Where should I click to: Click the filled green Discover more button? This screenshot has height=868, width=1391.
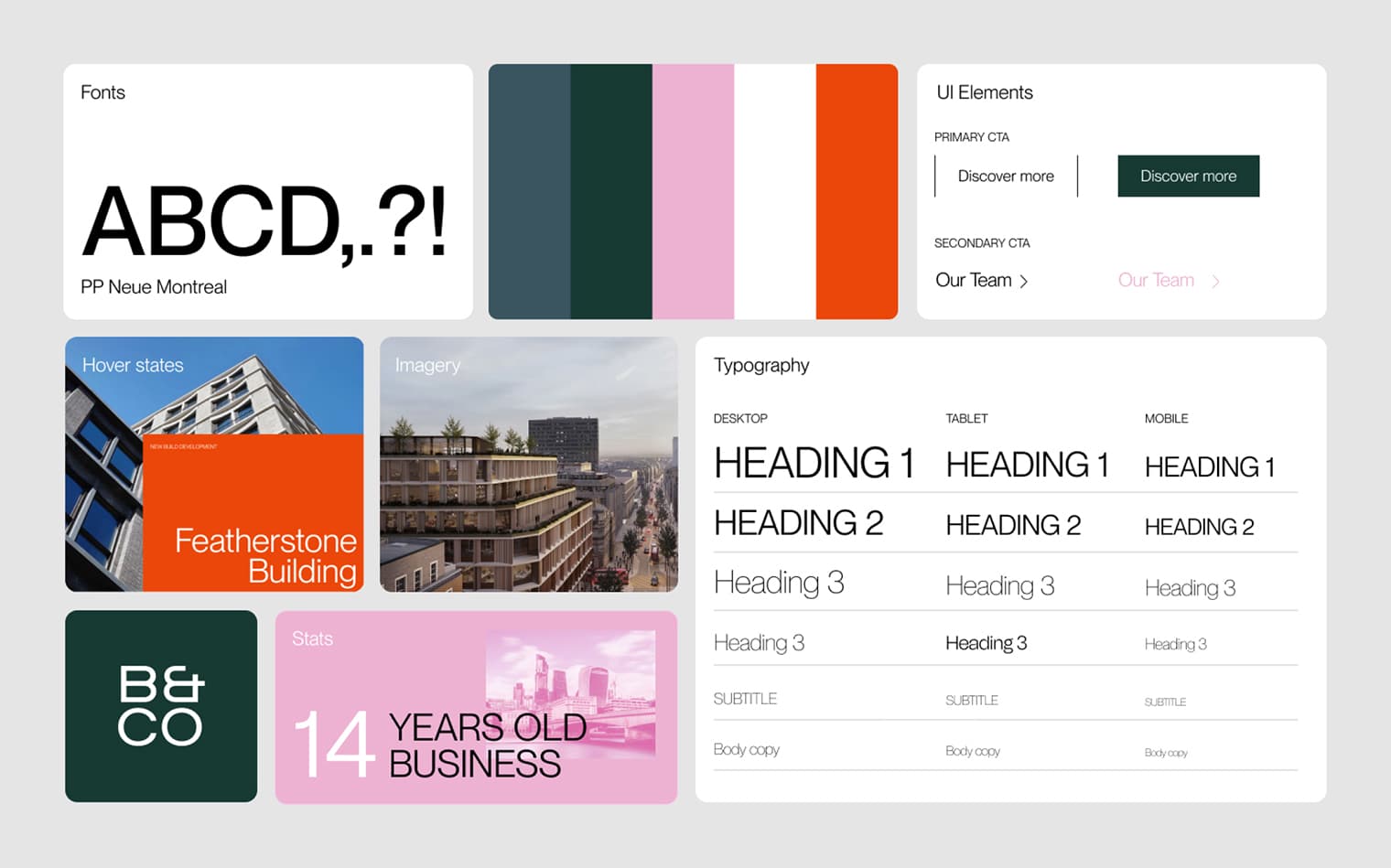click(1188, 176)
